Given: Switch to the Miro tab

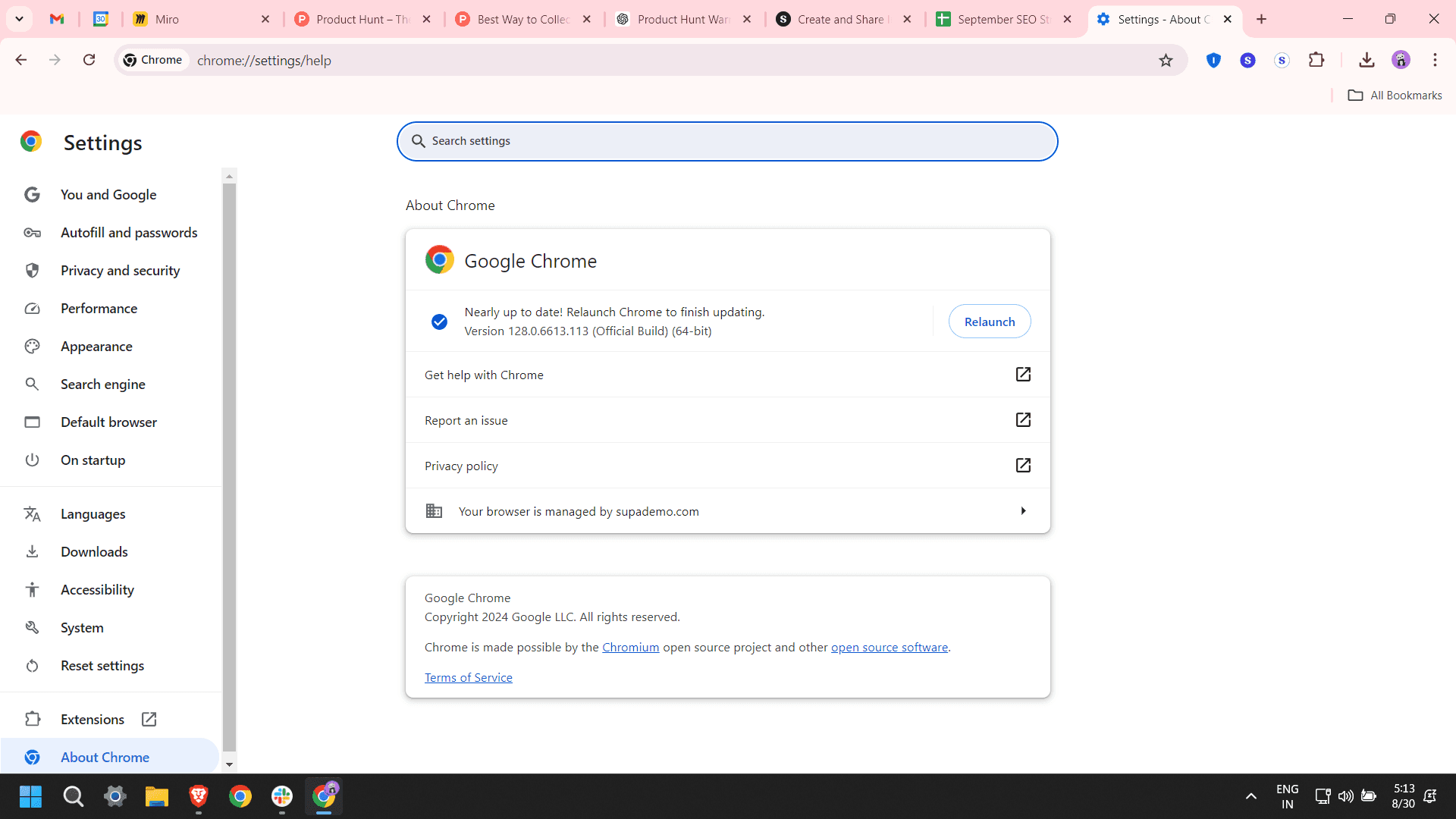Looking at the screenshot, I should coord(182,19).
